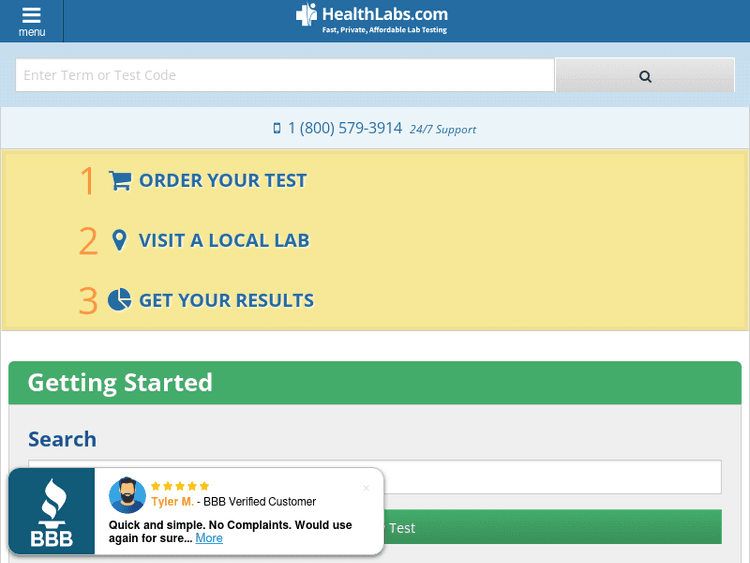Open the hamburger menu

[32, 22]
